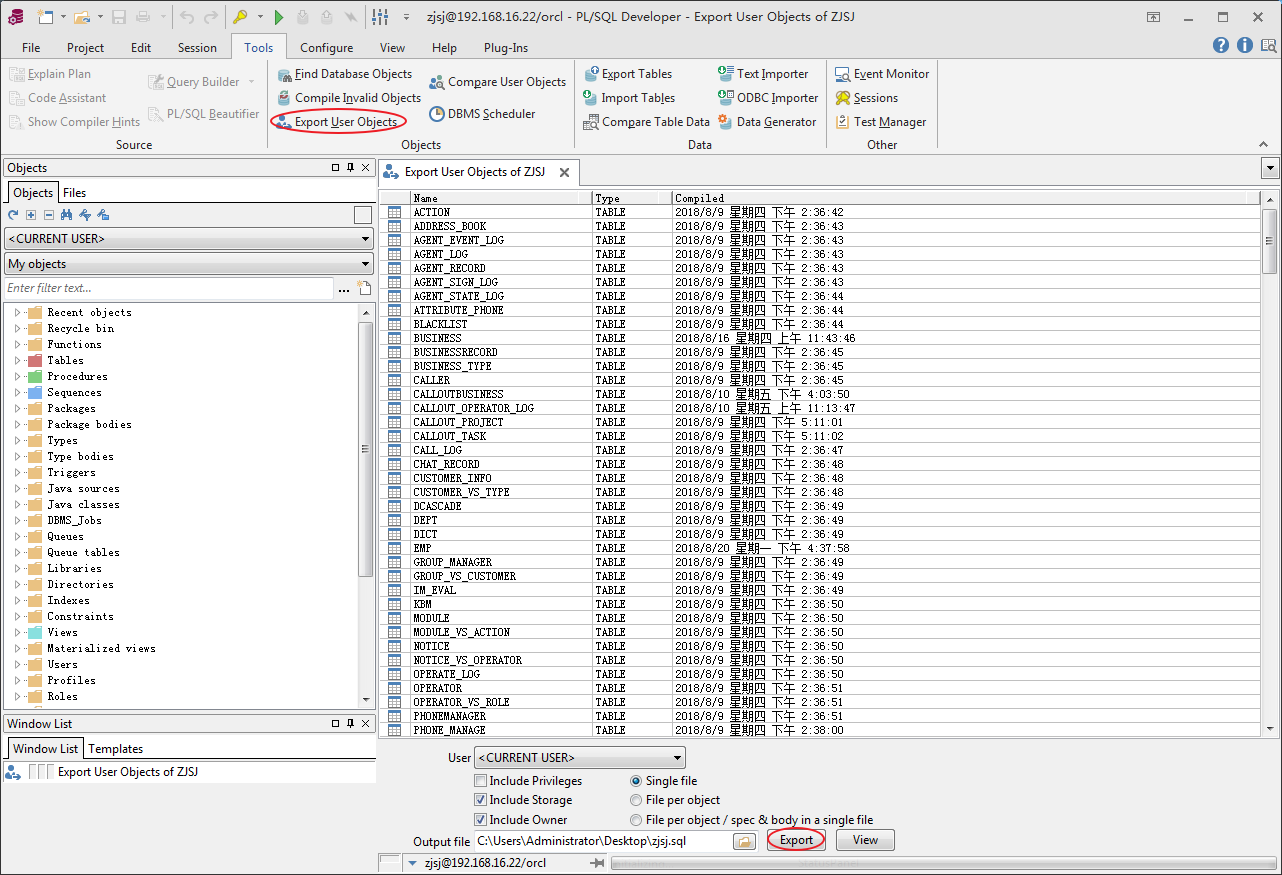Click the object list vertical scrollbar
Viewport: 1282px width, 875px height.
(1270, 240)
